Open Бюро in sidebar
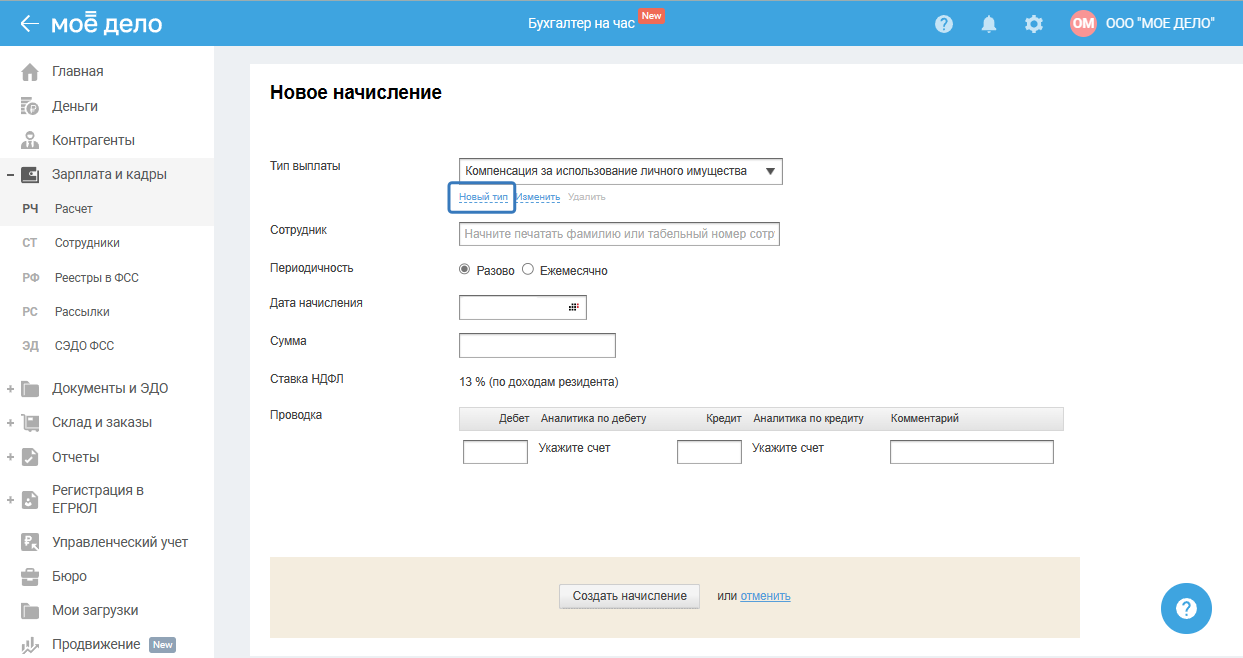1243x658 pixels. pos(69,576)
